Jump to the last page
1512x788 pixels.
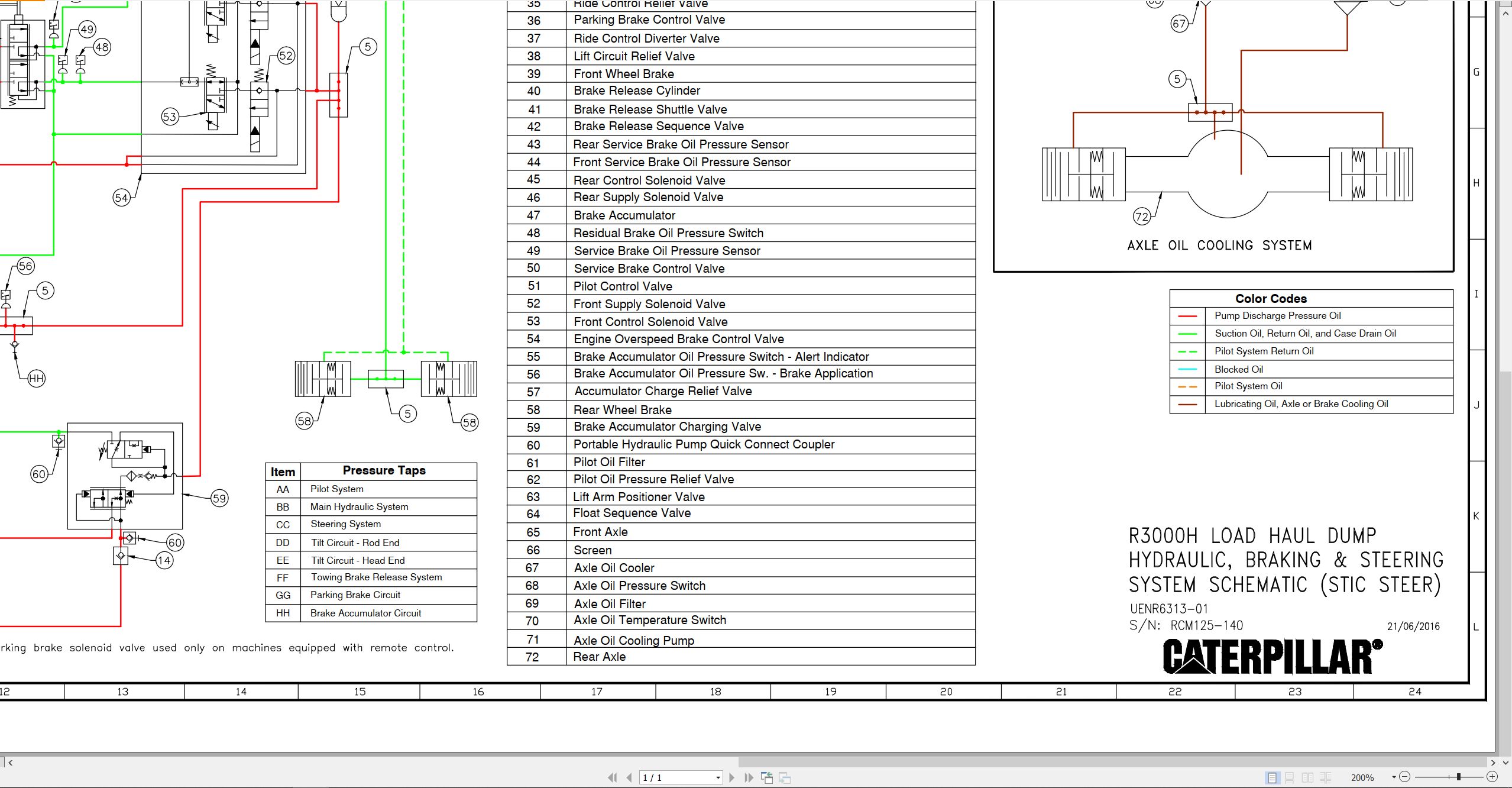pyautogui.click(x=749, y=777)
